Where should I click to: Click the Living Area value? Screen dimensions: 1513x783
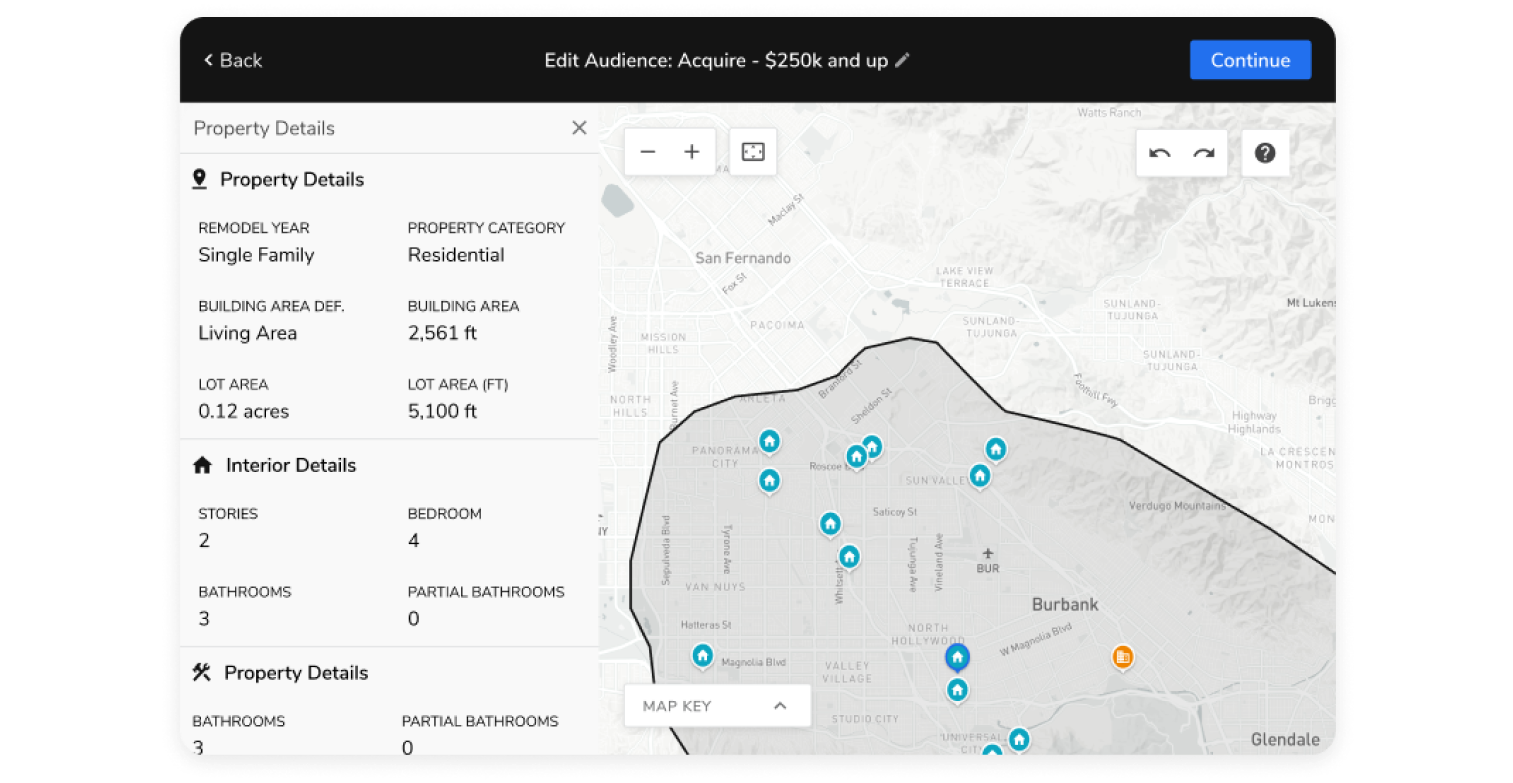pyautogui.click(x=247, y=333)
